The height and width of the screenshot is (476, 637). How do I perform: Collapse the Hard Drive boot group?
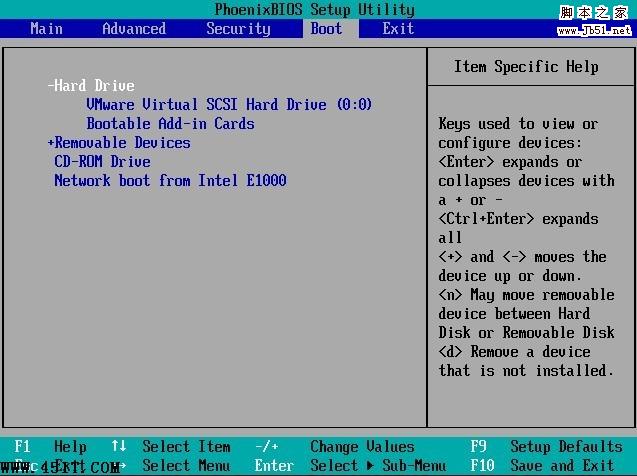(91, 86)
